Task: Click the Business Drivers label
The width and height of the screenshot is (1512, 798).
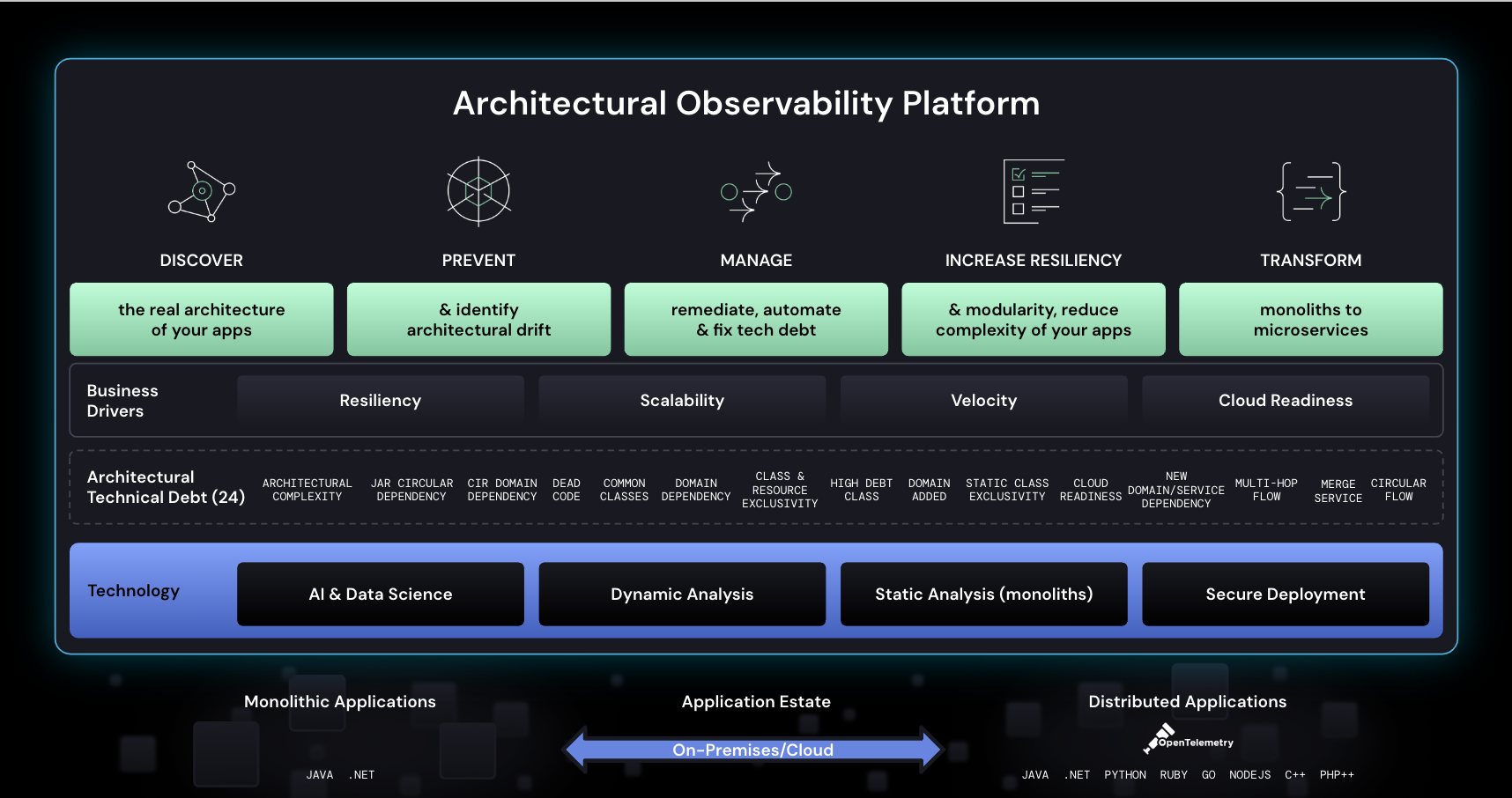Action: pos(122,401)
